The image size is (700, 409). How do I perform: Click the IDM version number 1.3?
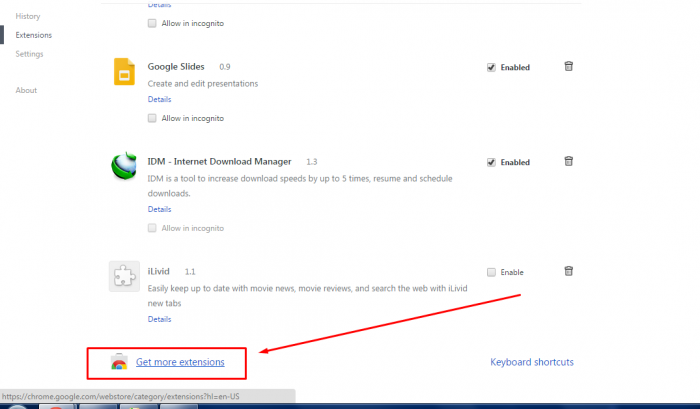tap(312, 162)
